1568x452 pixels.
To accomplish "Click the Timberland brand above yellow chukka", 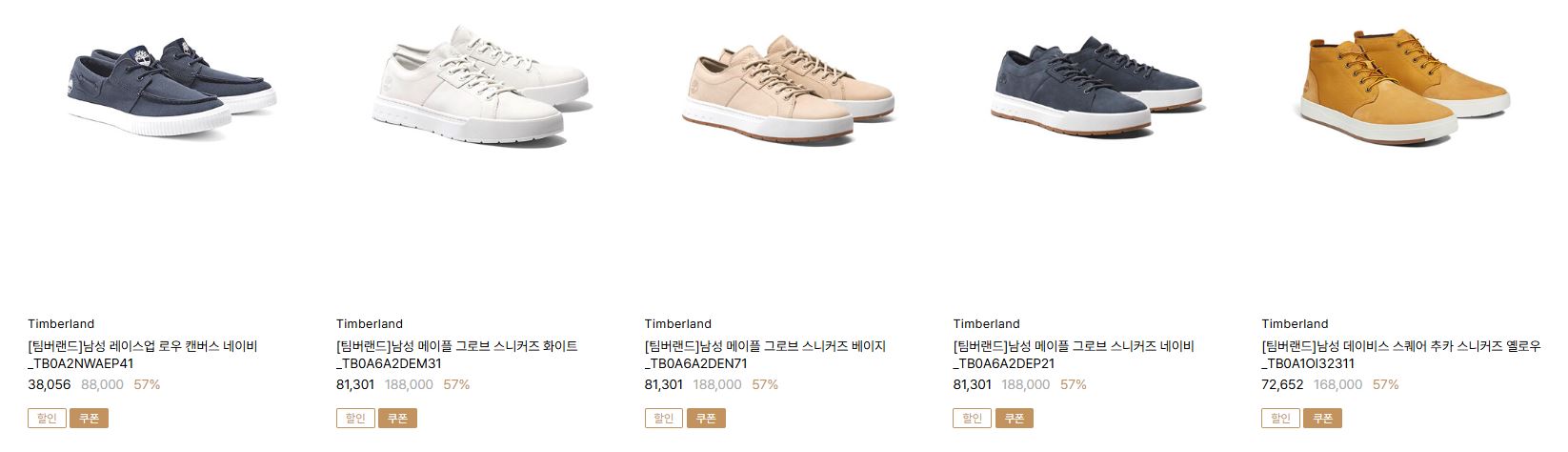I will tap(1296, 324).
